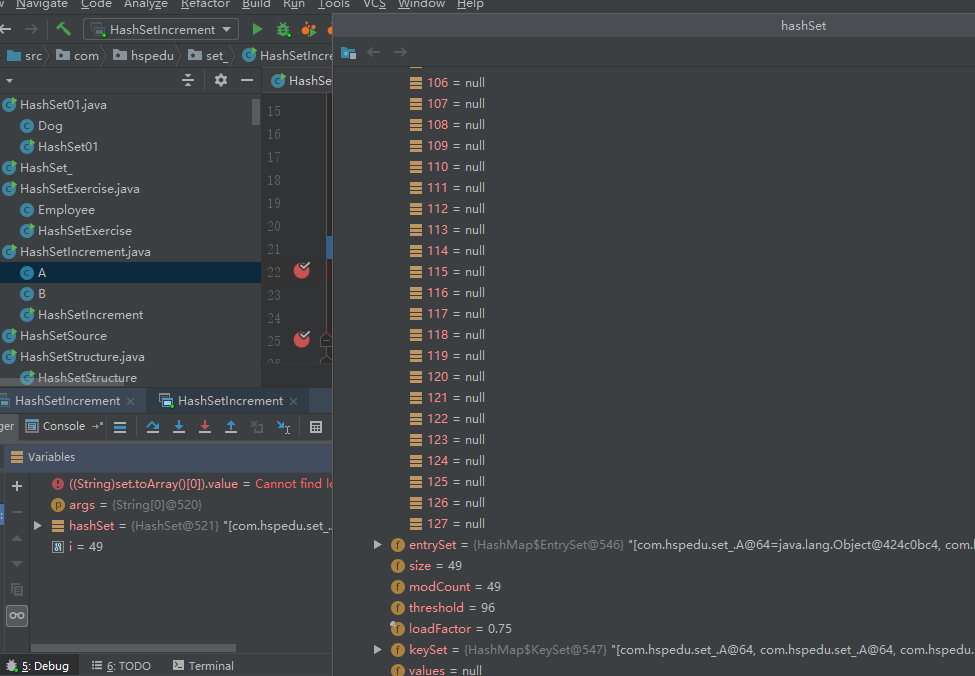Open the Analyze menu
Viewport: 975px width, 676px height.
[x=146, y=4]
